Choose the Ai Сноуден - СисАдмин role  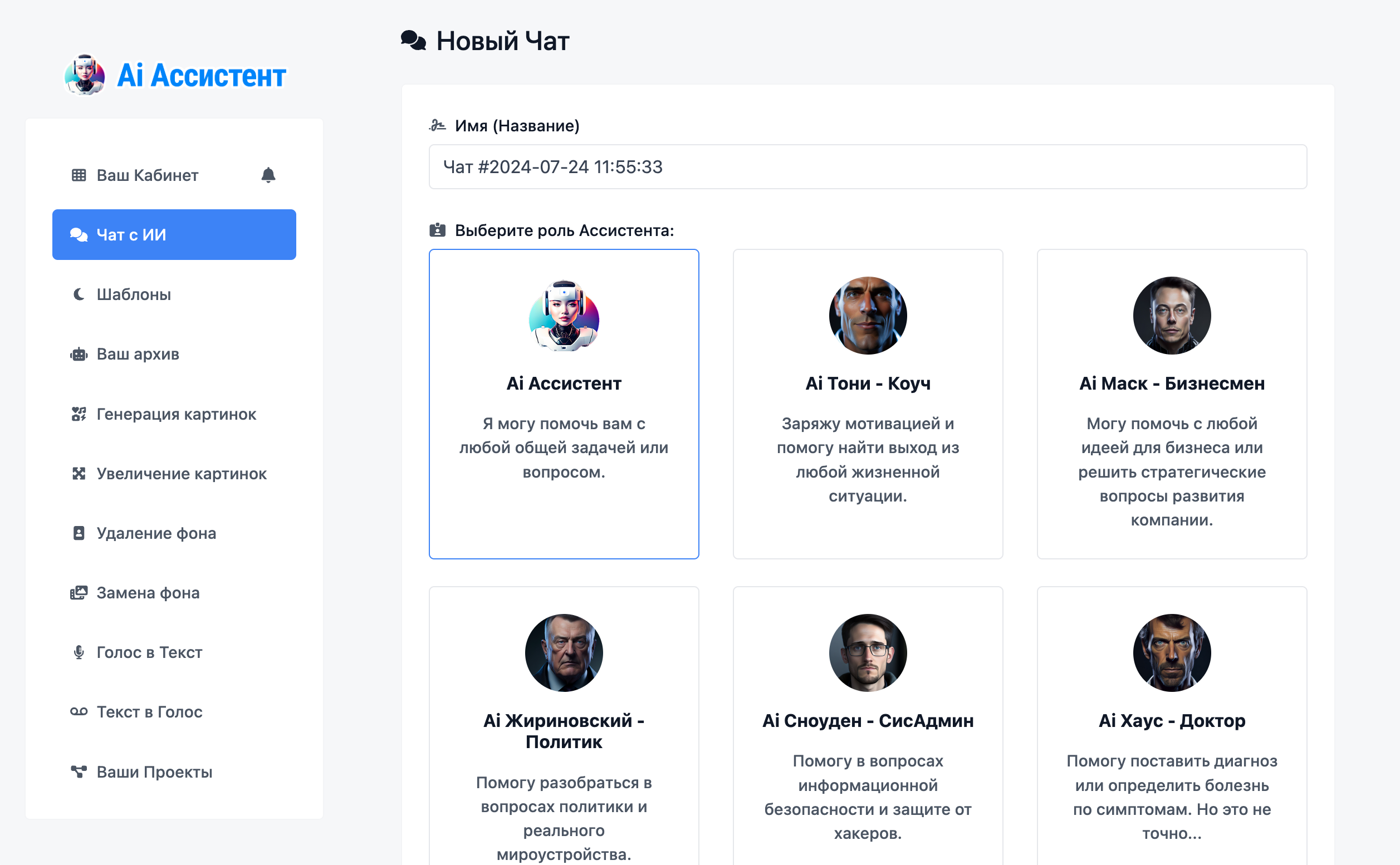tap(867, 720)
